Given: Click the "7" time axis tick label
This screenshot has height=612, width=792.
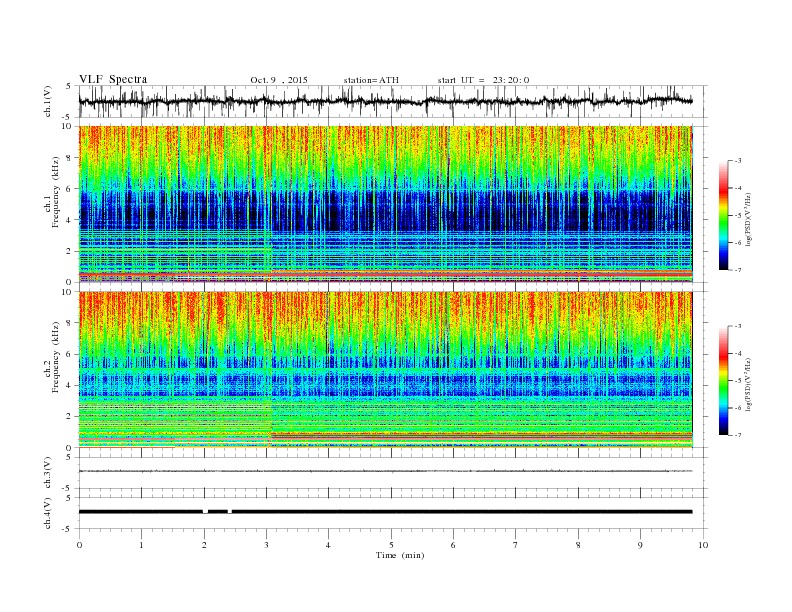Looking at the screenshot, I should pyautogui.click(x=516, y=545).
